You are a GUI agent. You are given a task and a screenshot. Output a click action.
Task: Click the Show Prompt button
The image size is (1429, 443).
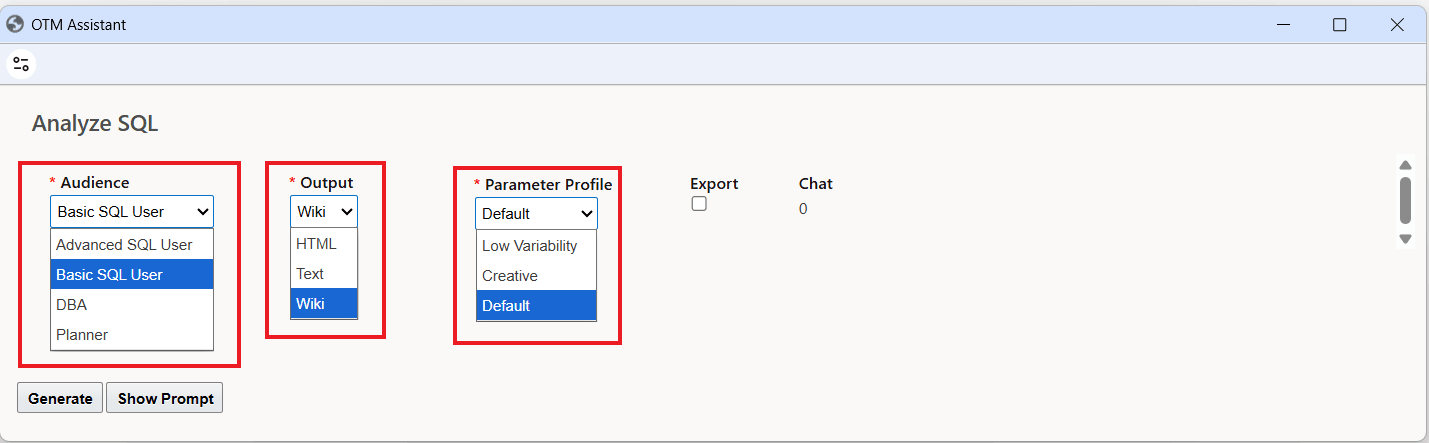(165, 398)
